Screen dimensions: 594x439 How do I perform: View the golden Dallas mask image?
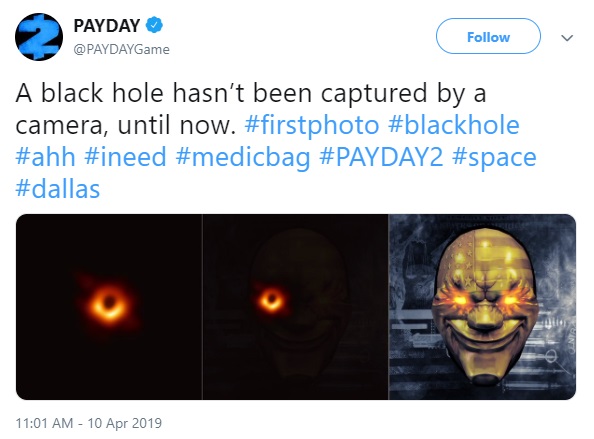[x=482, y=307]
